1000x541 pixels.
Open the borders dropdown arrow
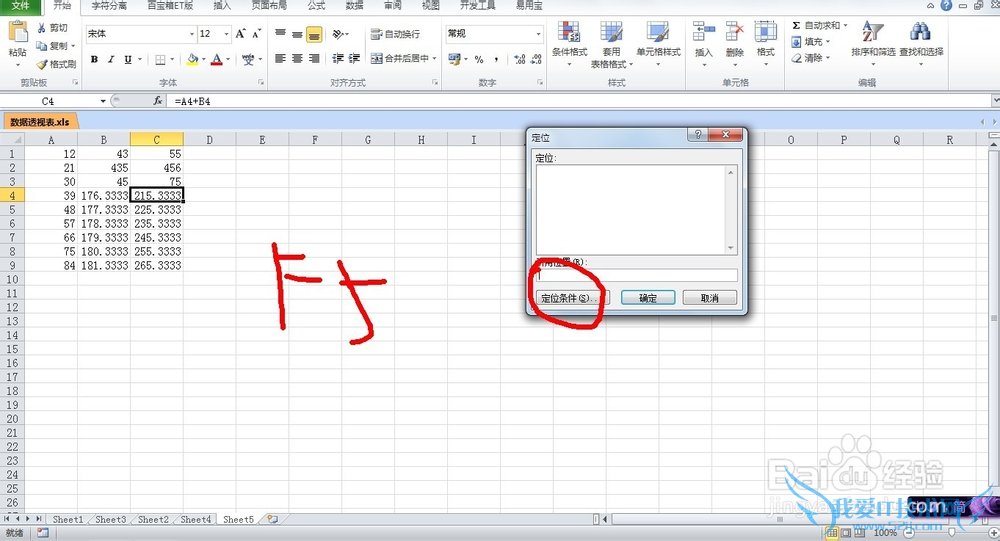pos(172,59)
